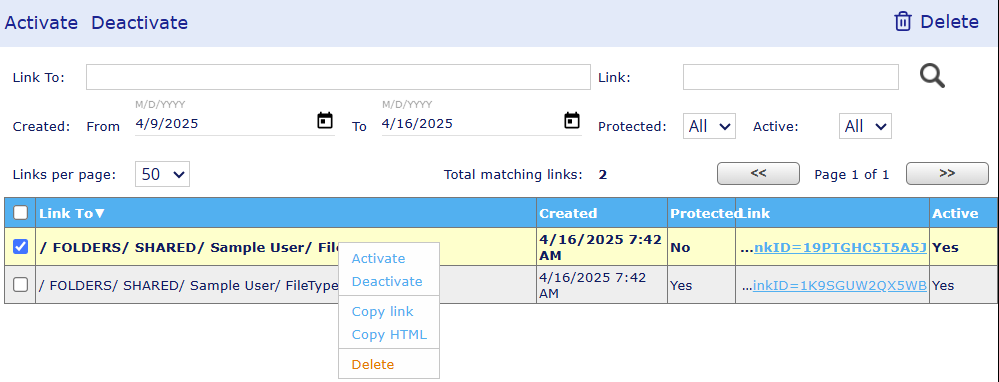
Task: Check the second link row checkbox
Action: tap(20, 285)
